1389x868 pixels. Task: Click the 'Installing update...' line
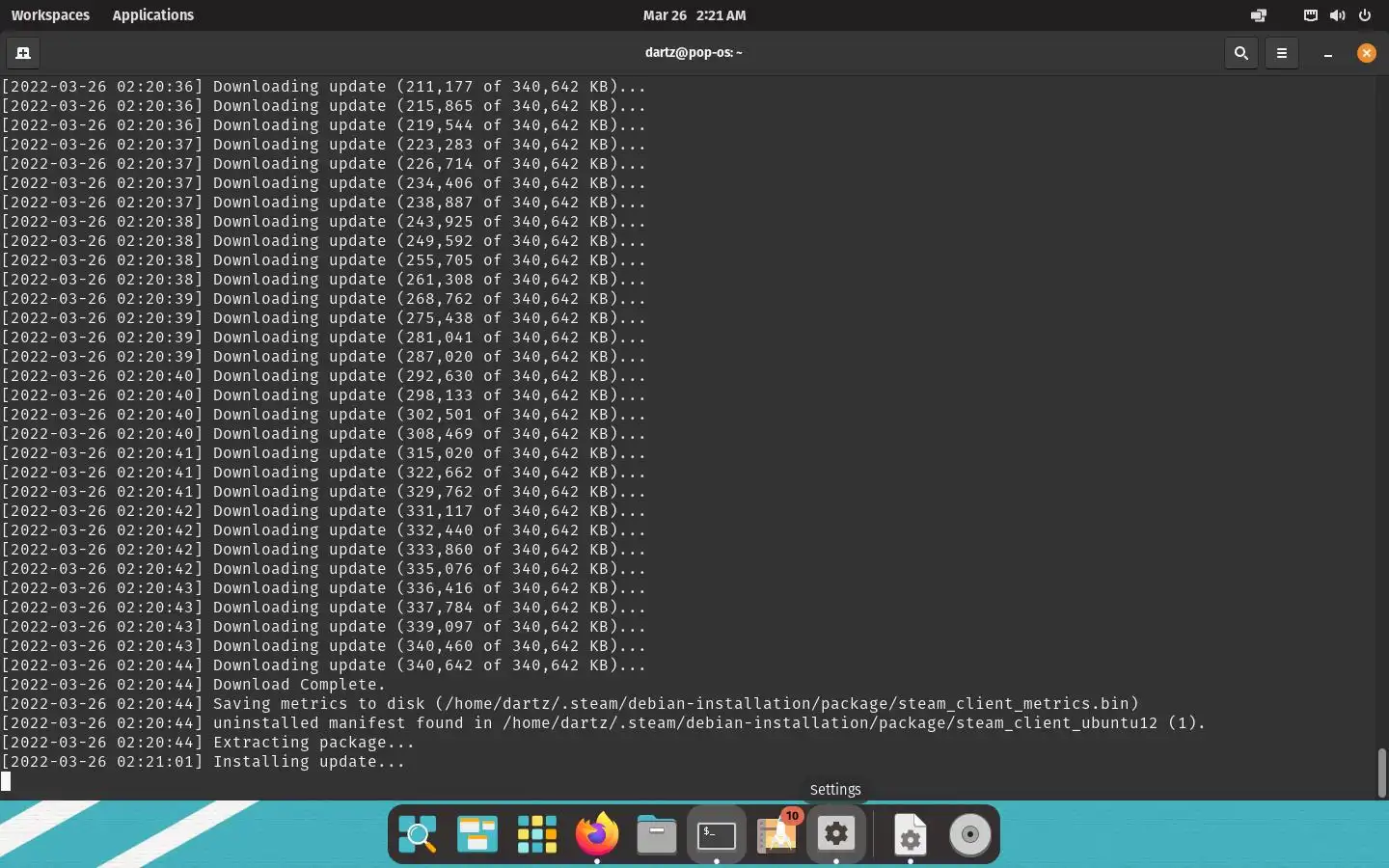click(x=203, y=762)
